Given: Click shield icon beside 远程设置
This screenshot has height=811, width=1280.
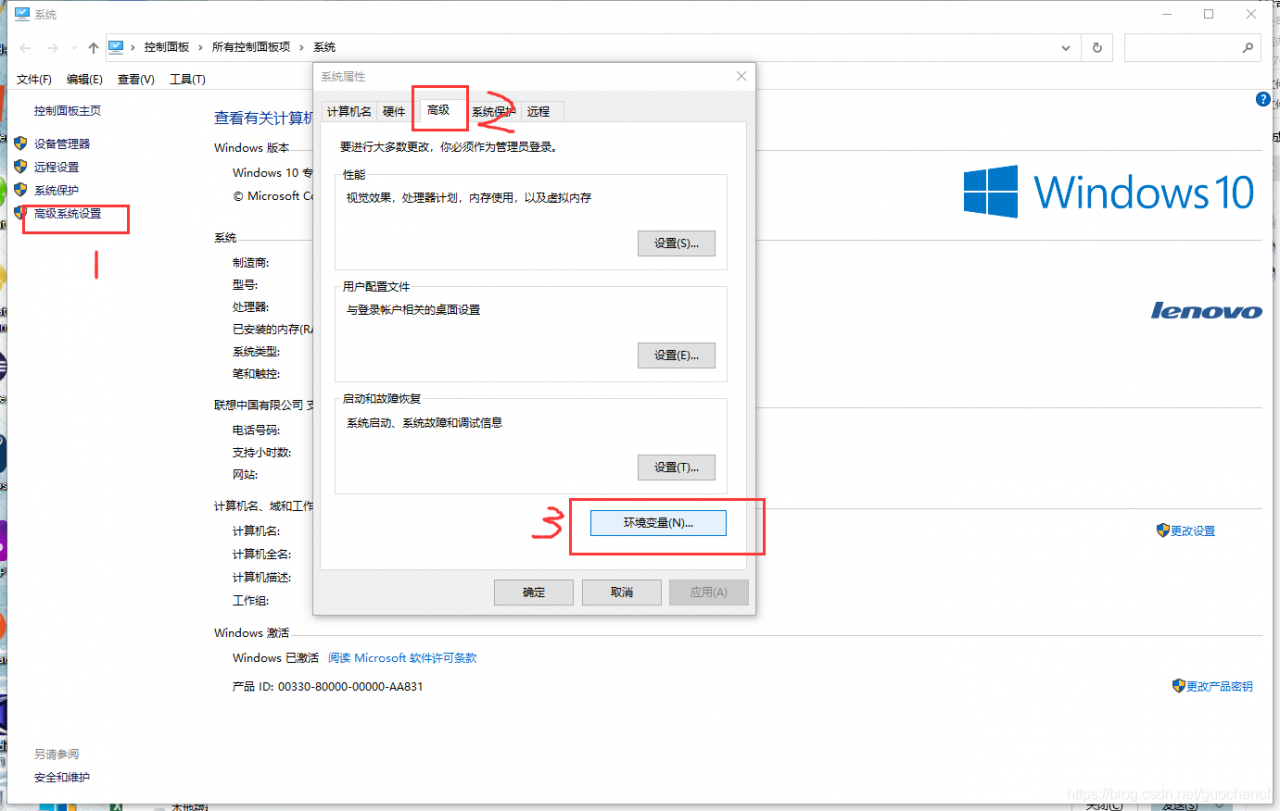Looking at the screenshot, I should [20, 166].
